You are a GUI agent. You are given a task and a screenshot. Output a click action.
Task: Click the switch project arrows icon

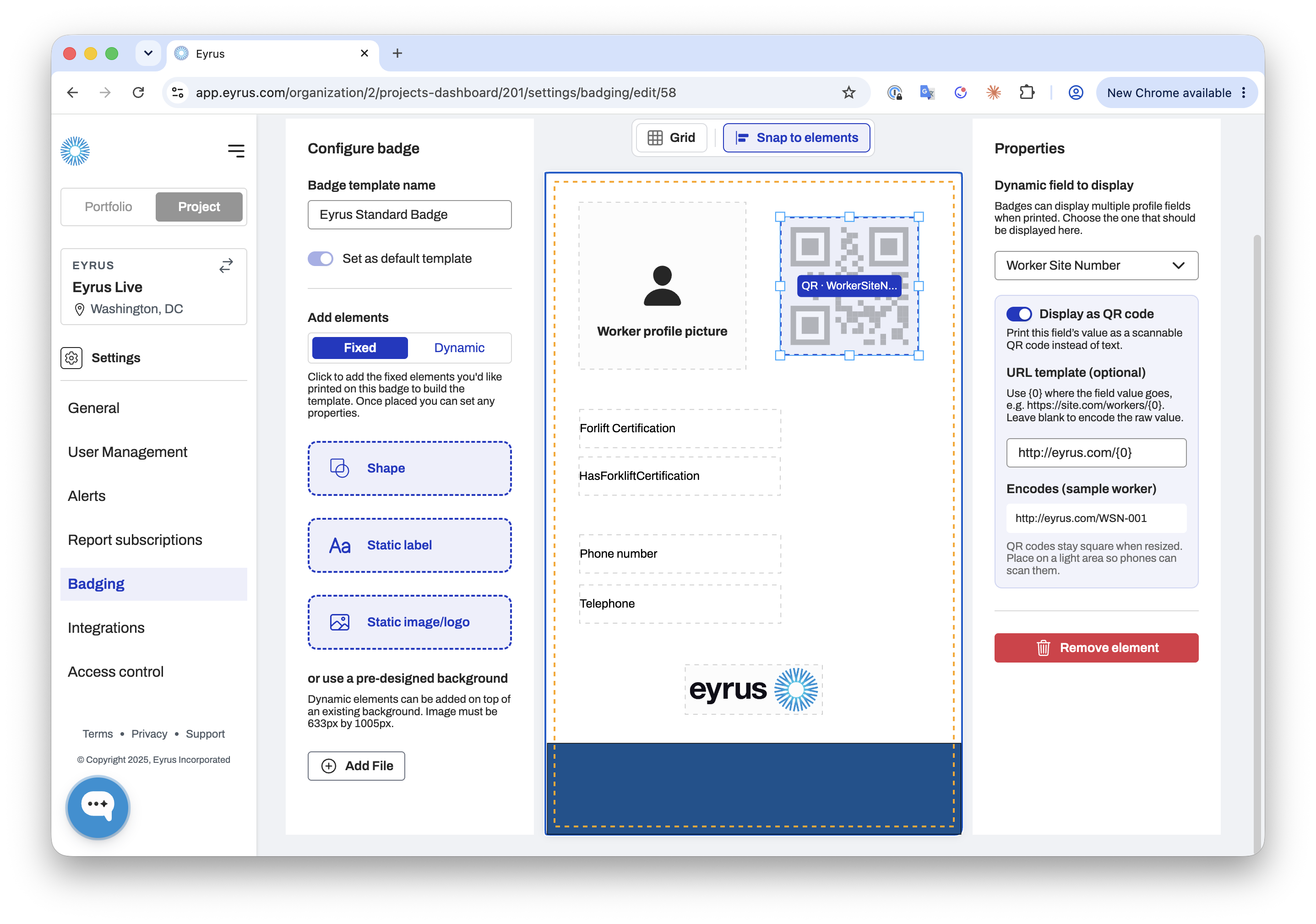[226, 266]
